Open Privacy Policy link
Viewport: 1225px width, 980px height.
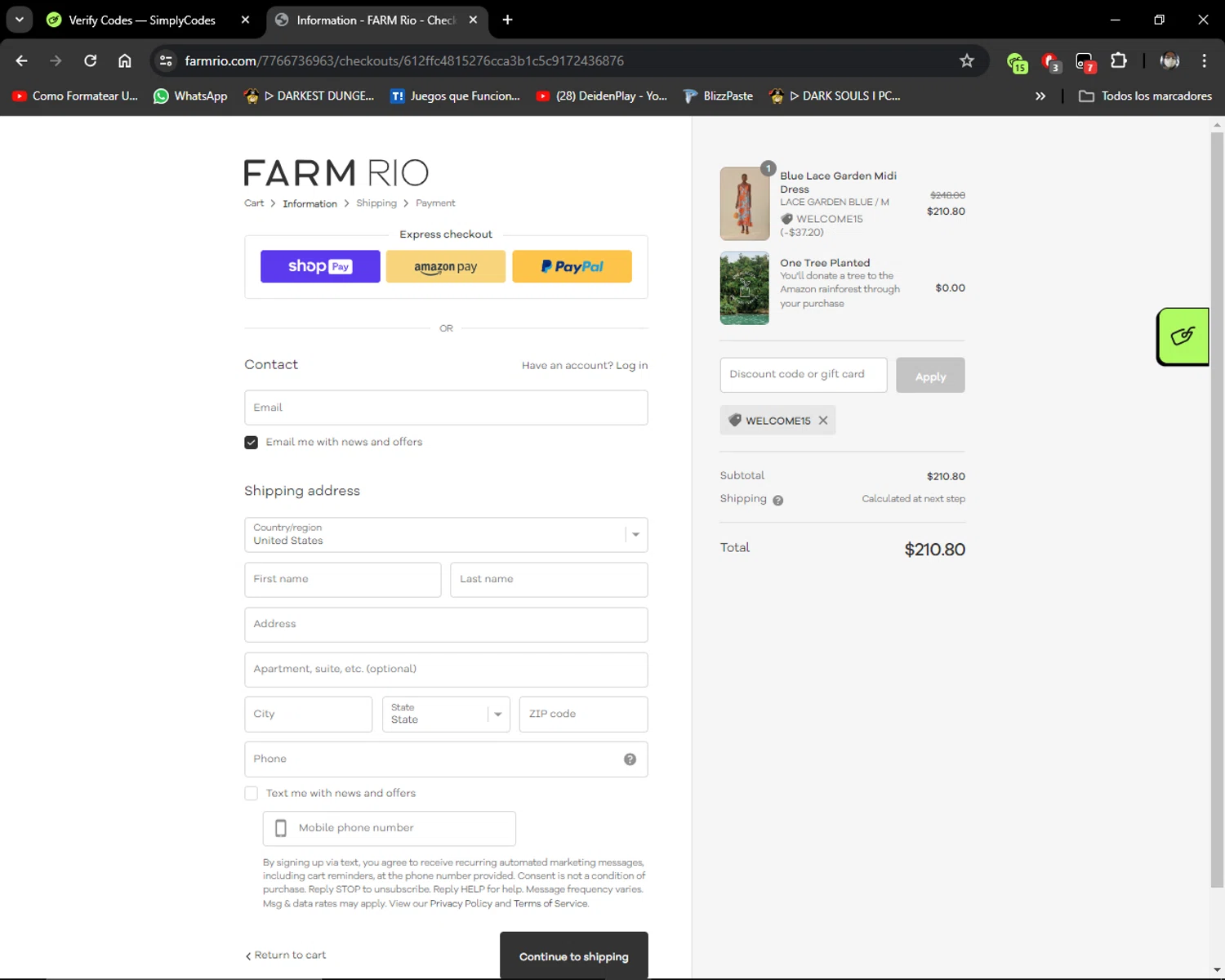pyautogui.click(x=461, y=903)
